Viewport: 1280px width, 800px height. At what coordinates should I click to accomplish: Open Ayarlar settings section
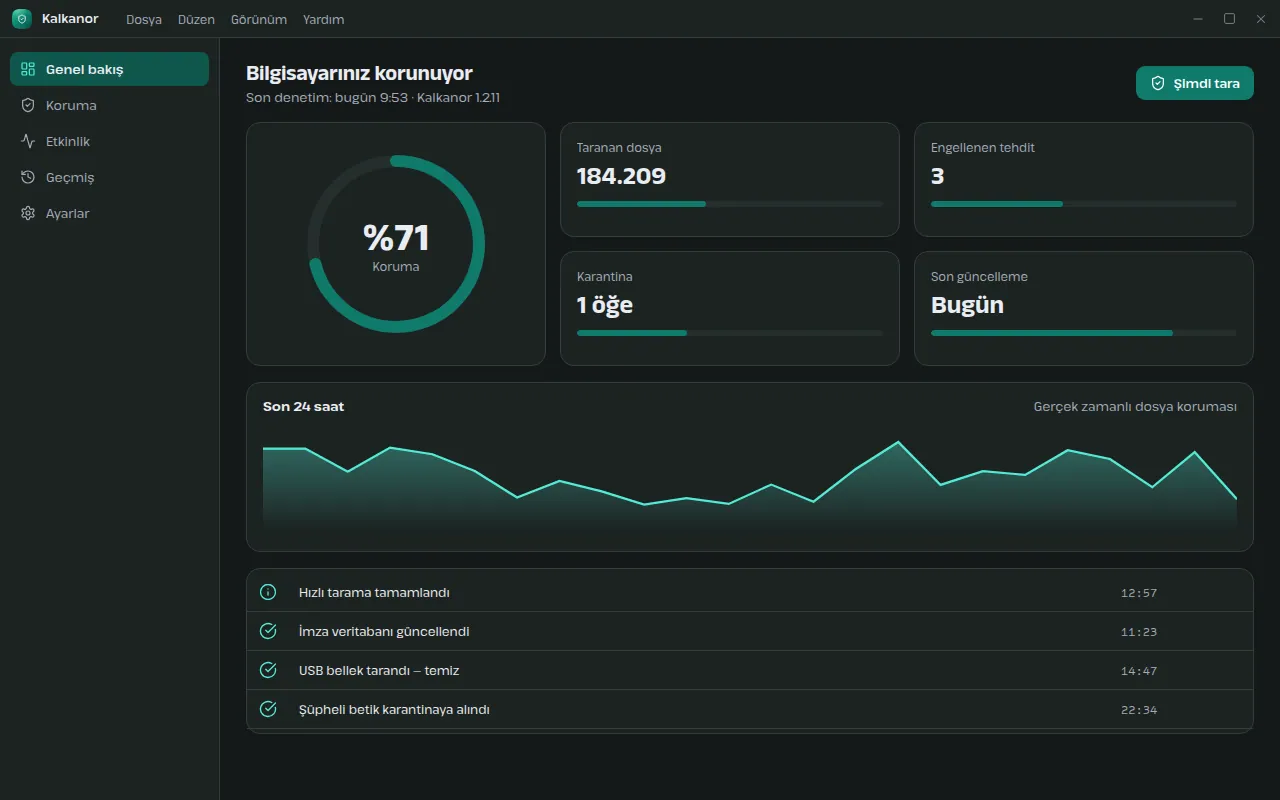point(110,213)
